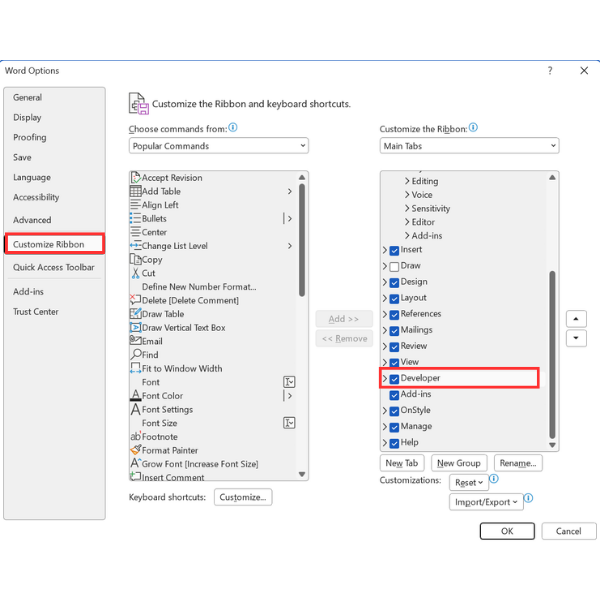
Task: Click the ribbon tabs list scrollbar thumb
Action: [552, 354]
